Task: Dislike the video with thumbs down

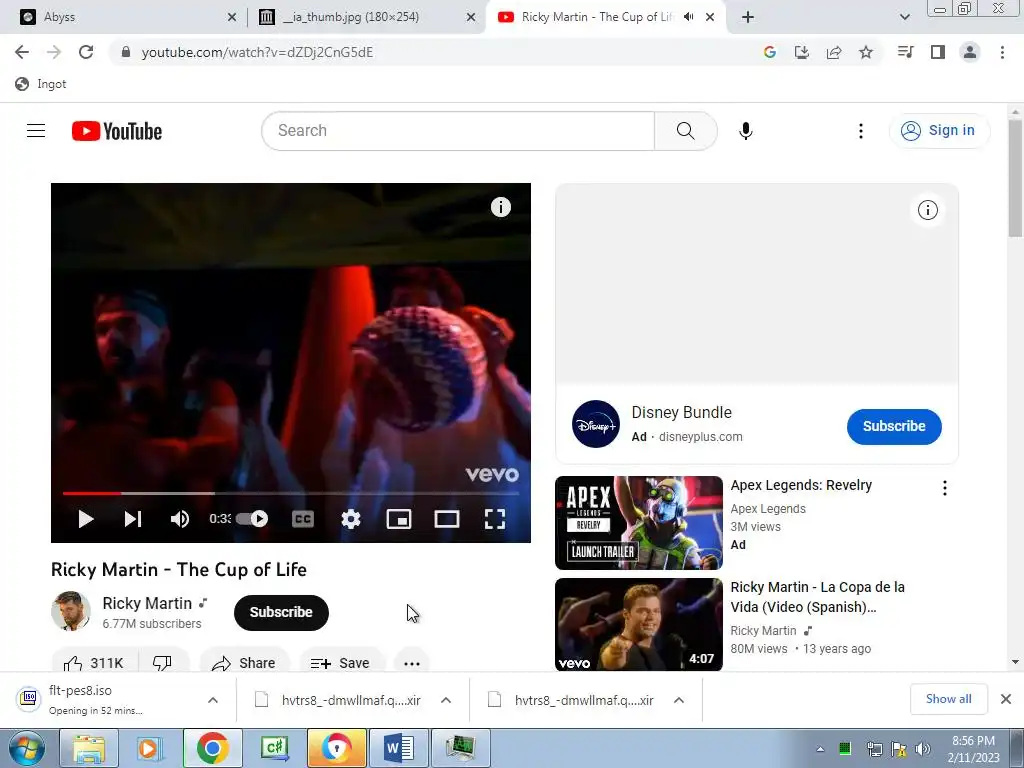Action: click(x=163, y=660)
